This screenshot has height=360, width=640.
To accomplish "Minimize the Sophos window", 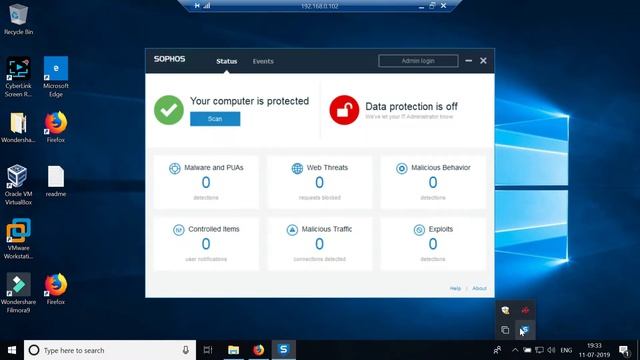I will point(469,61).
